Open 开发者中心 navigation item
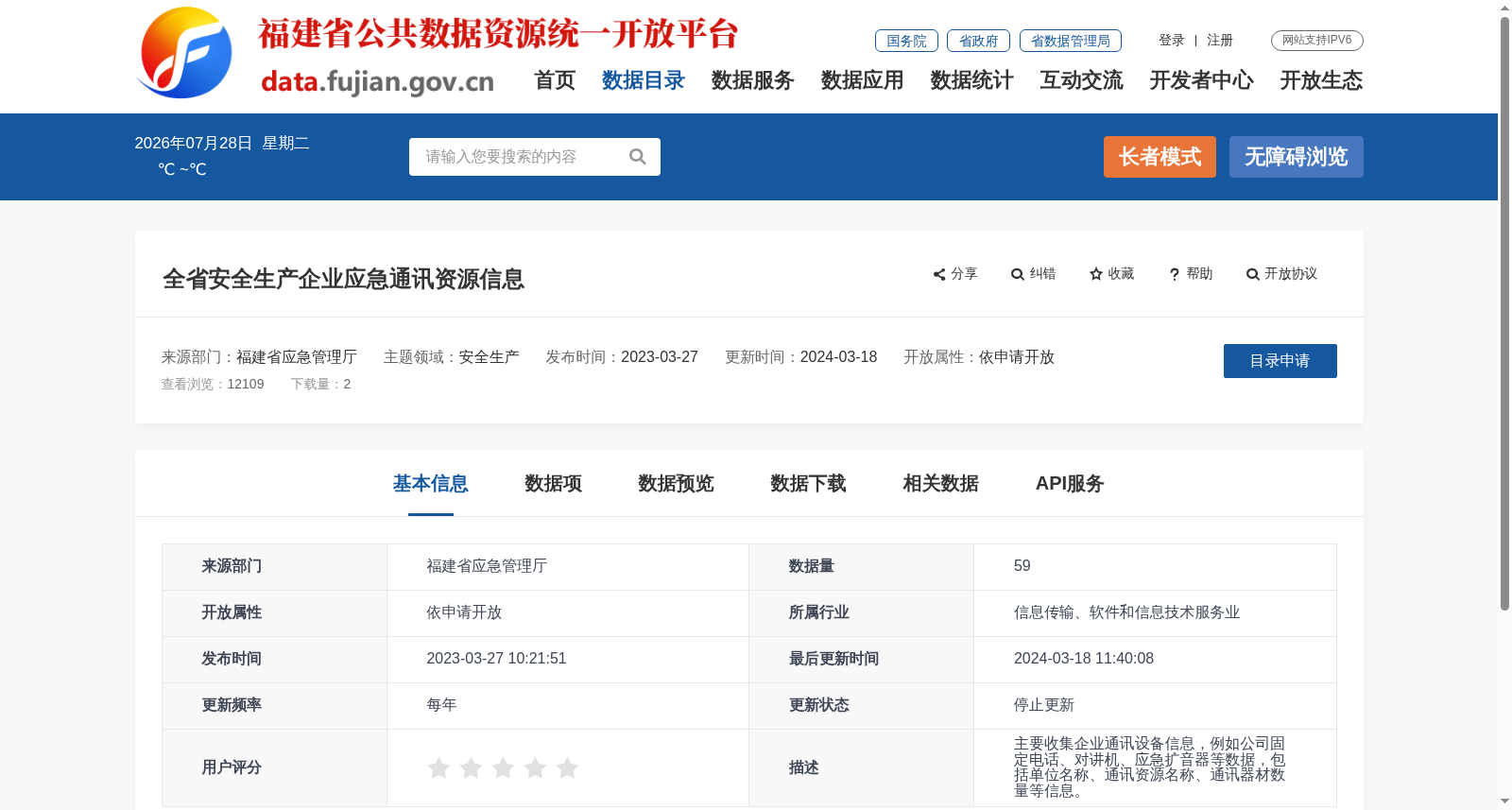Image resolution: width=1512 pixels, height=810 pixels. point(1202,80)
